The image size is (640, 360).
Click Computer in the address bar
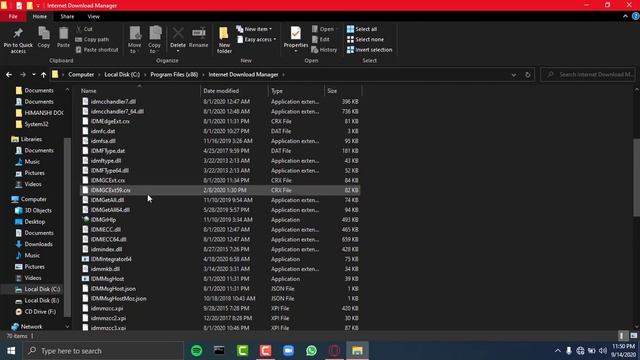[x=81, y=75]
